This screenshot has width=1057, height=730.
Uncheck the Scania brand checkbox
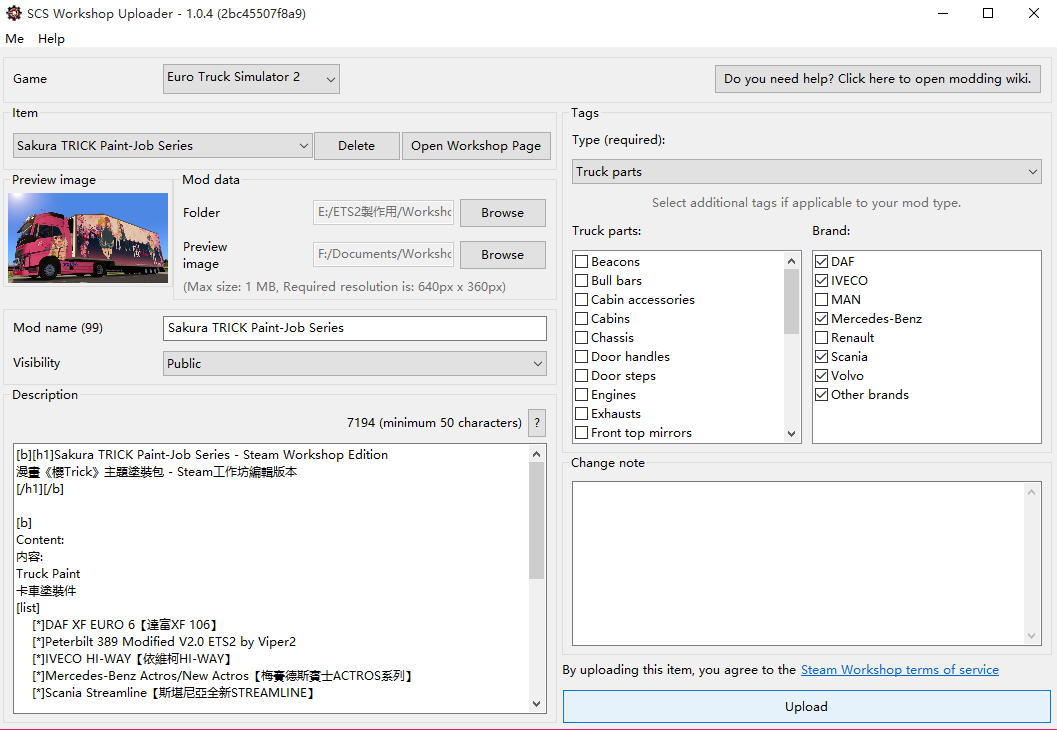tap(822, 357)
